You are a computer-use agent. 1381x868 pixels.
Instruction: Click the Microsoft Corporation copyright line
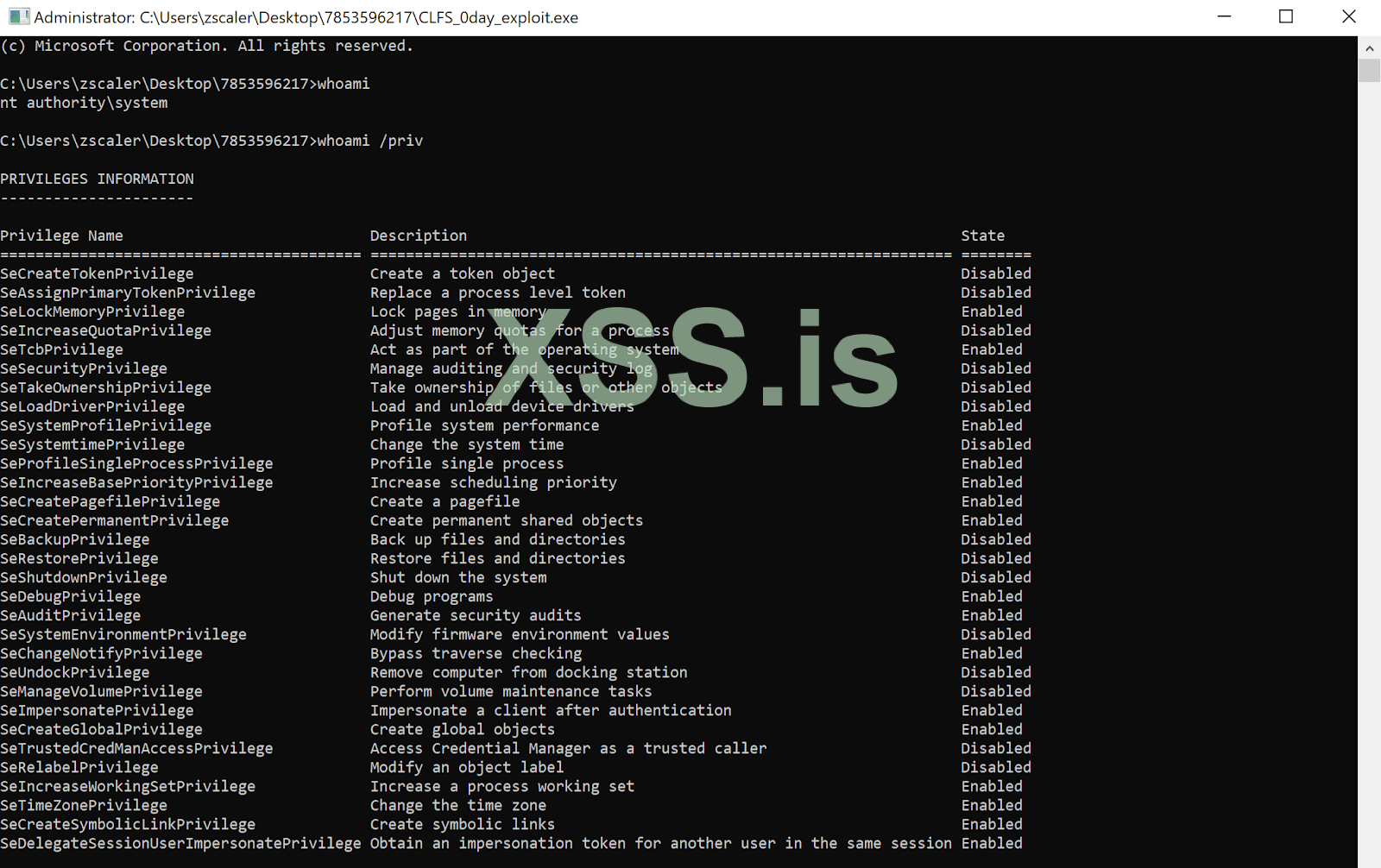coord(206,46)
